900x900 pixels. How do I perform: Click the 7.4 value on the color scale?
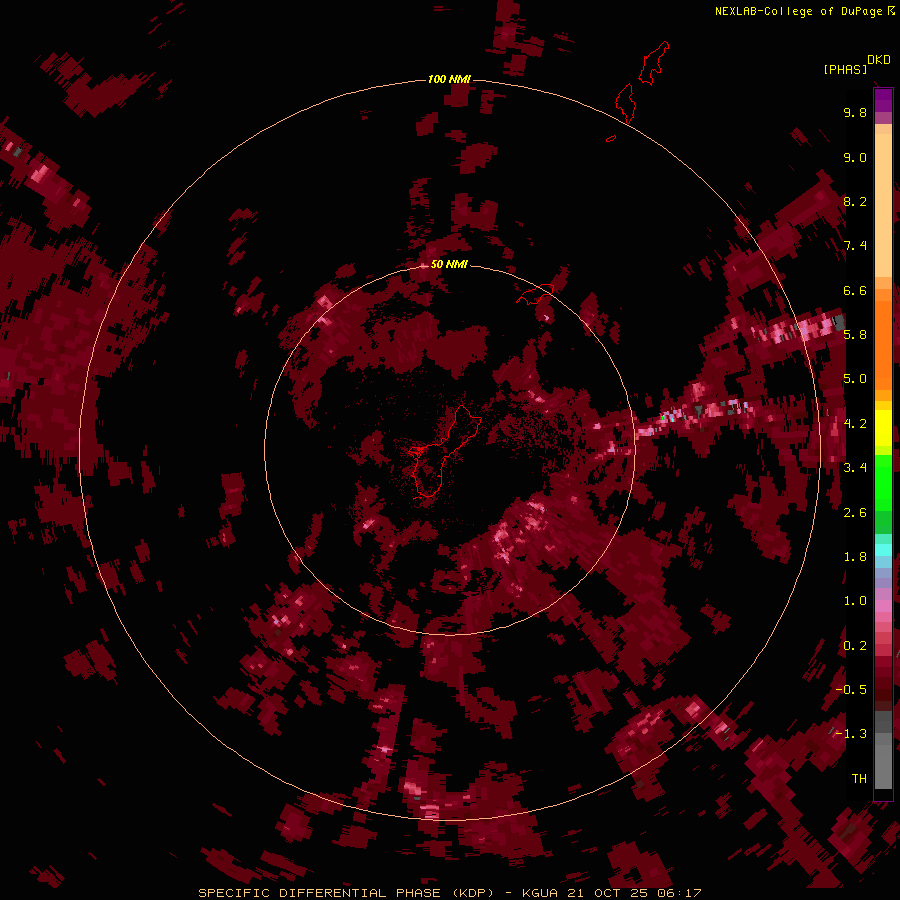click(x=855, y=246)
